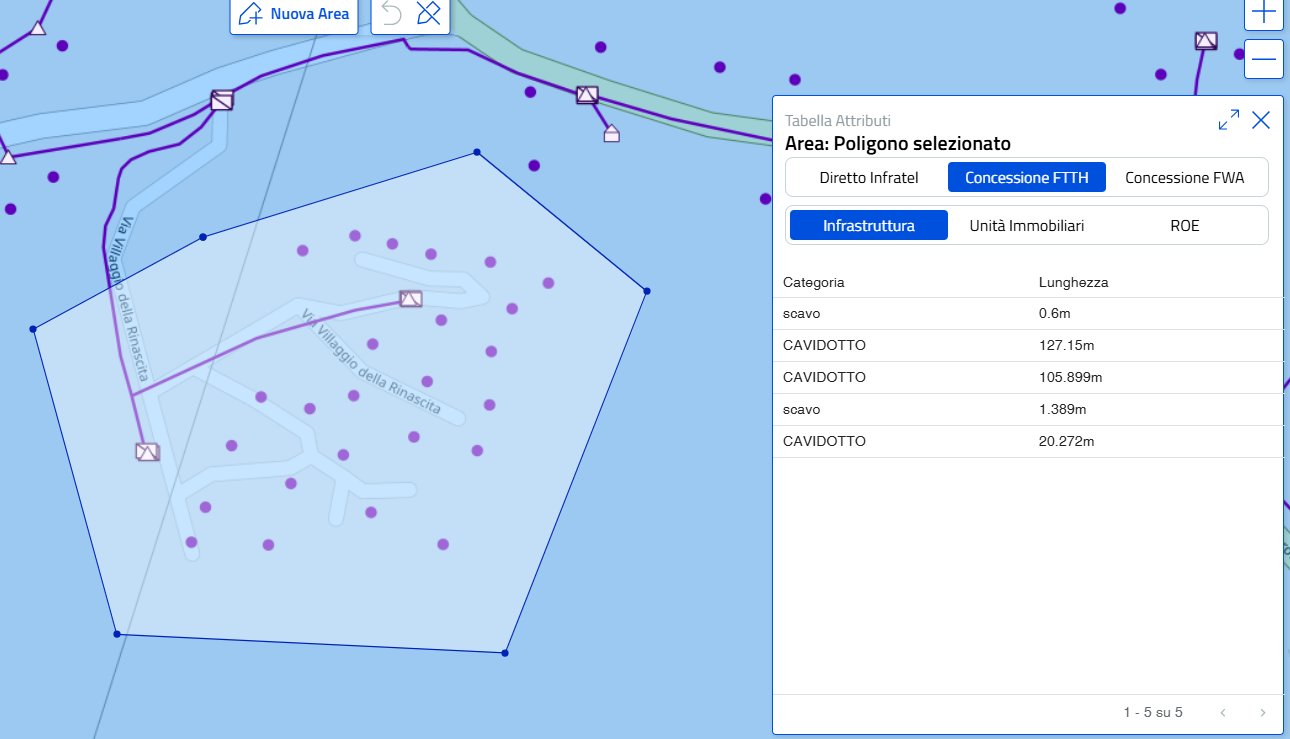Click the Nuova Area button
1290x739 pixels.
point(294,14)
